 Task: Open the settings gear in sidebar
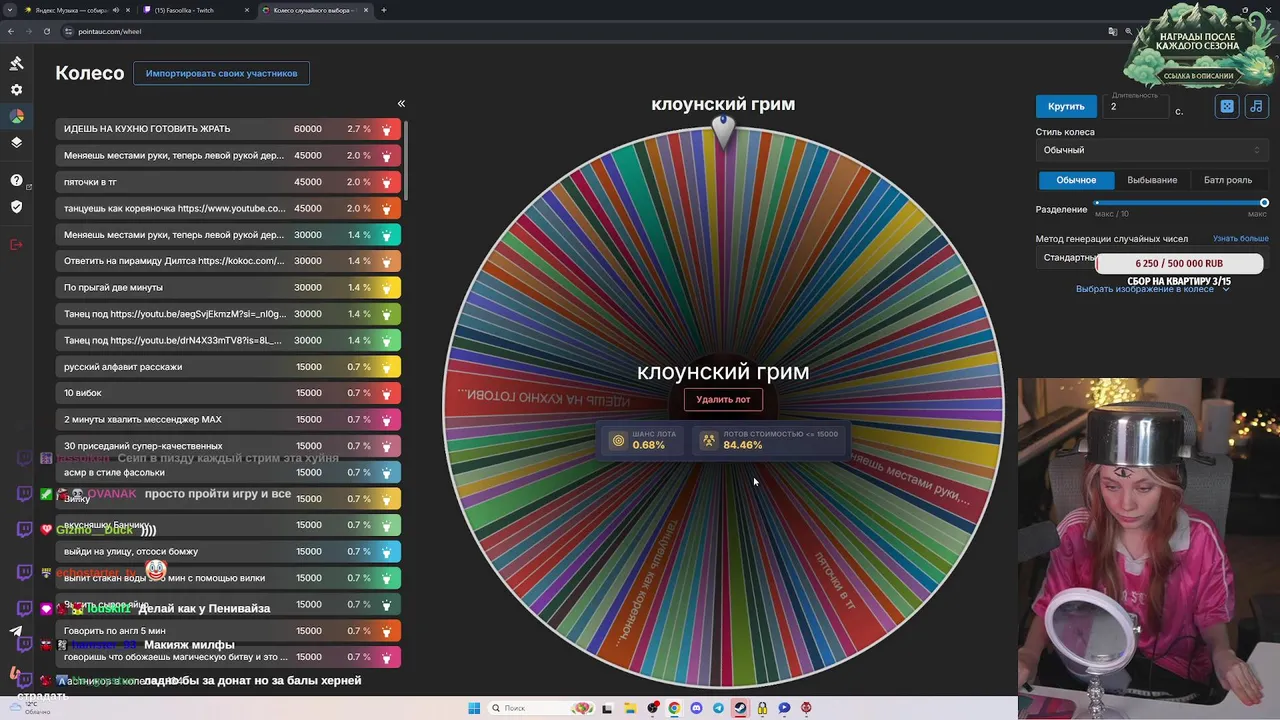click(x=16, y=90)
